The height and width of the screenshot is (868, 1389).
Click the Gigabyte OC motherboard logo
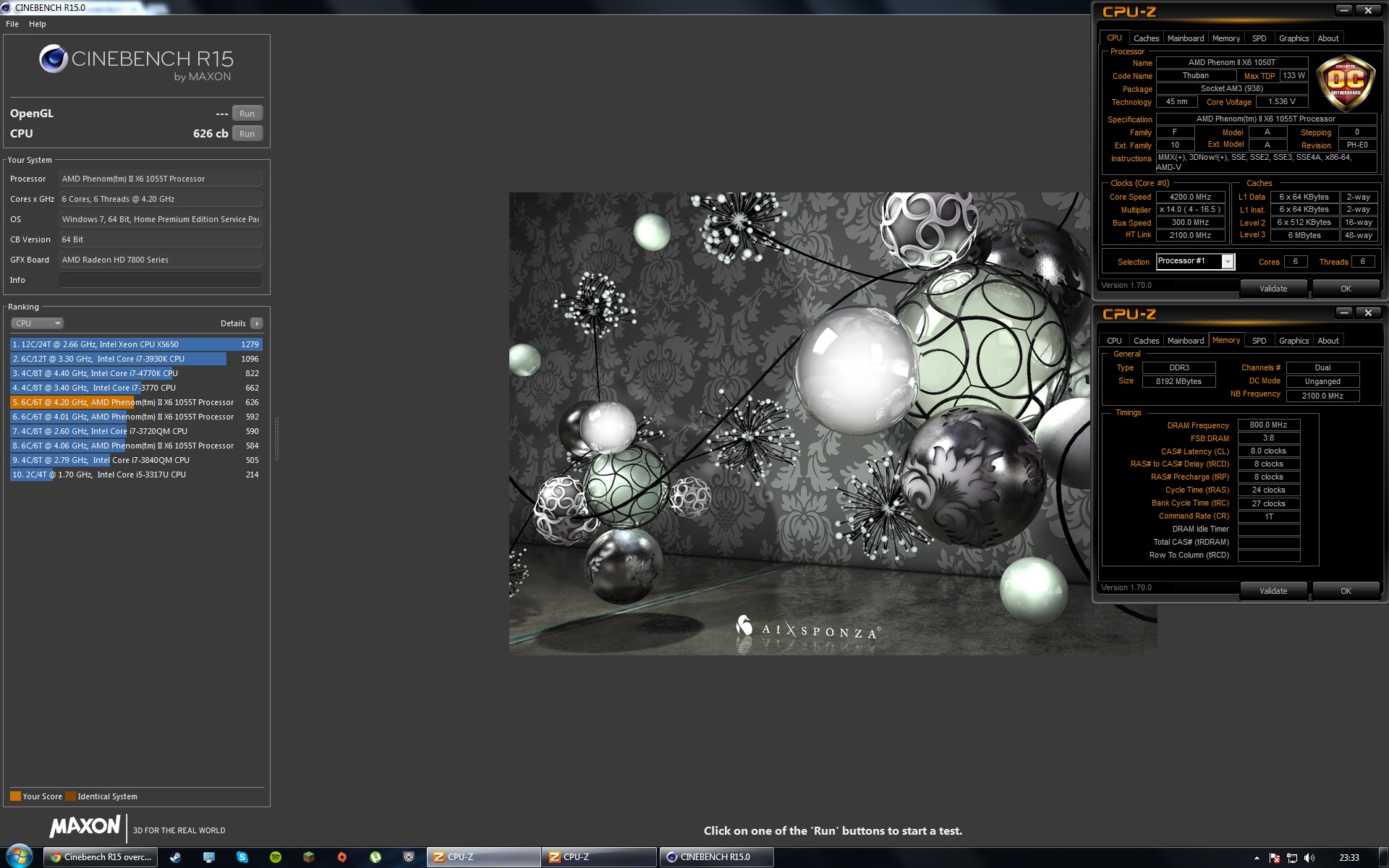point(1346,82)
